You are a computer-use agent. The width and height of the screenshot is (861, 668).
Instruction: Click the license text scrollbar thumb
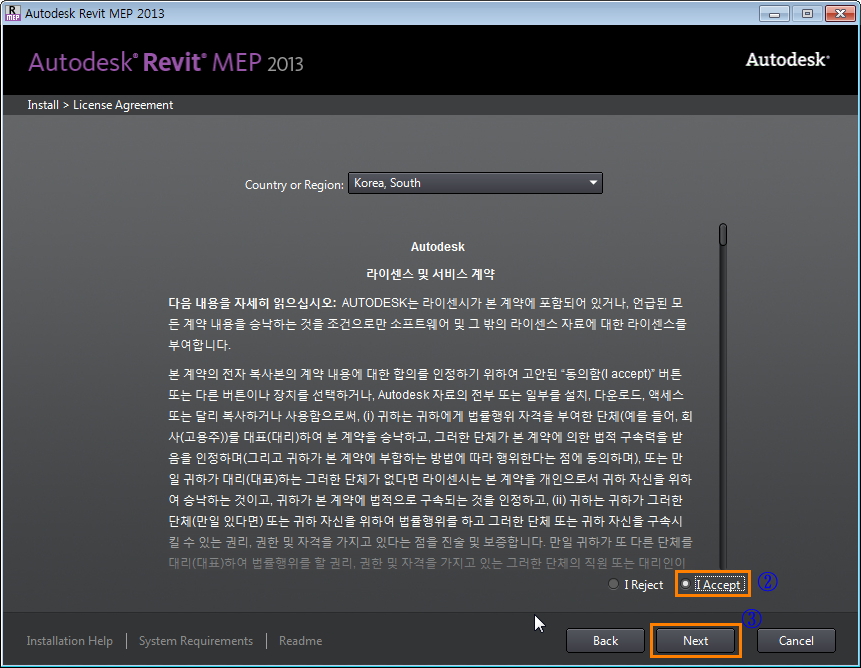722,235
